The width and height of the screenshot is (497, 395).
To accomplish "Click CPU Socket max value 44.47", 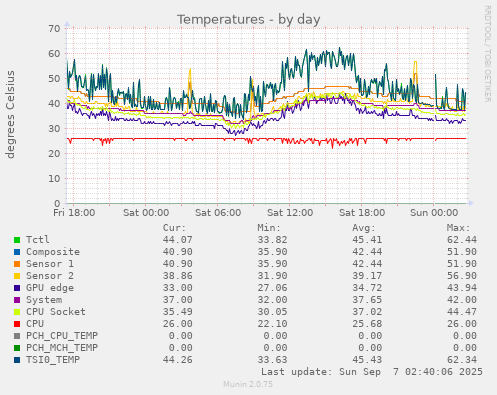I will pos(462,312).
